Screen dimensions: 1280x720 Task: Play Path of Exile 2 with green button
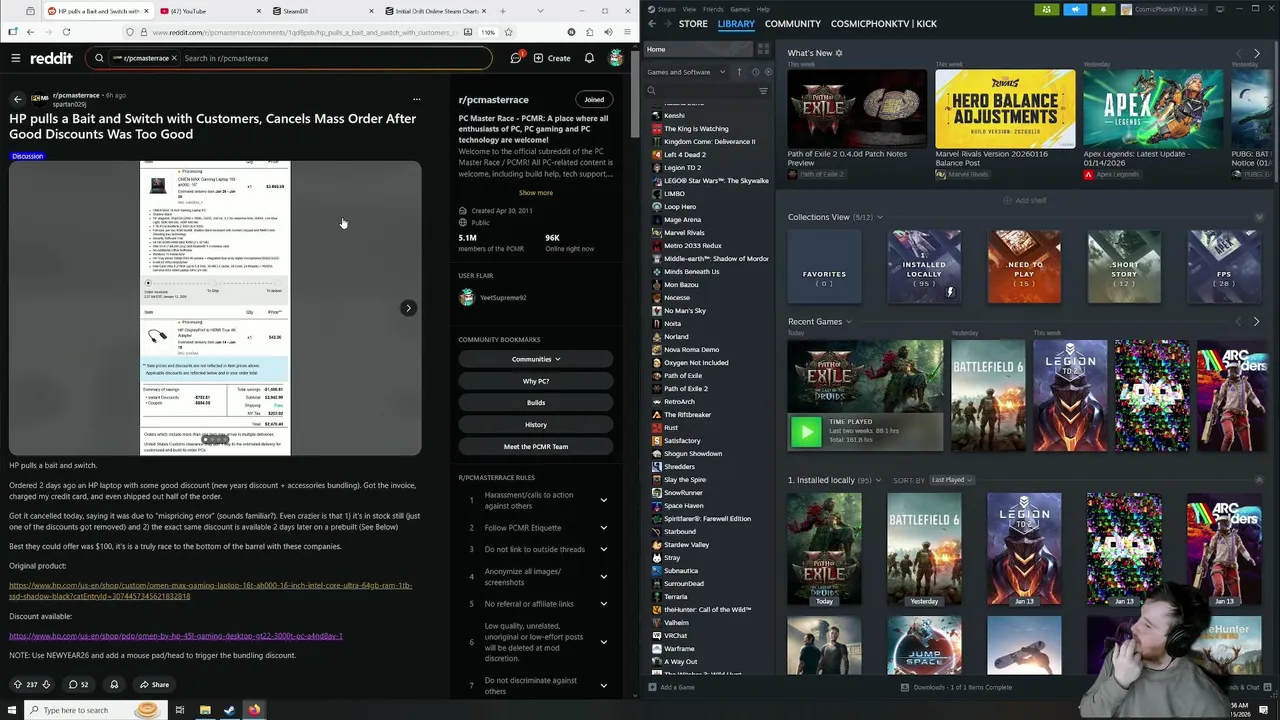806,431
